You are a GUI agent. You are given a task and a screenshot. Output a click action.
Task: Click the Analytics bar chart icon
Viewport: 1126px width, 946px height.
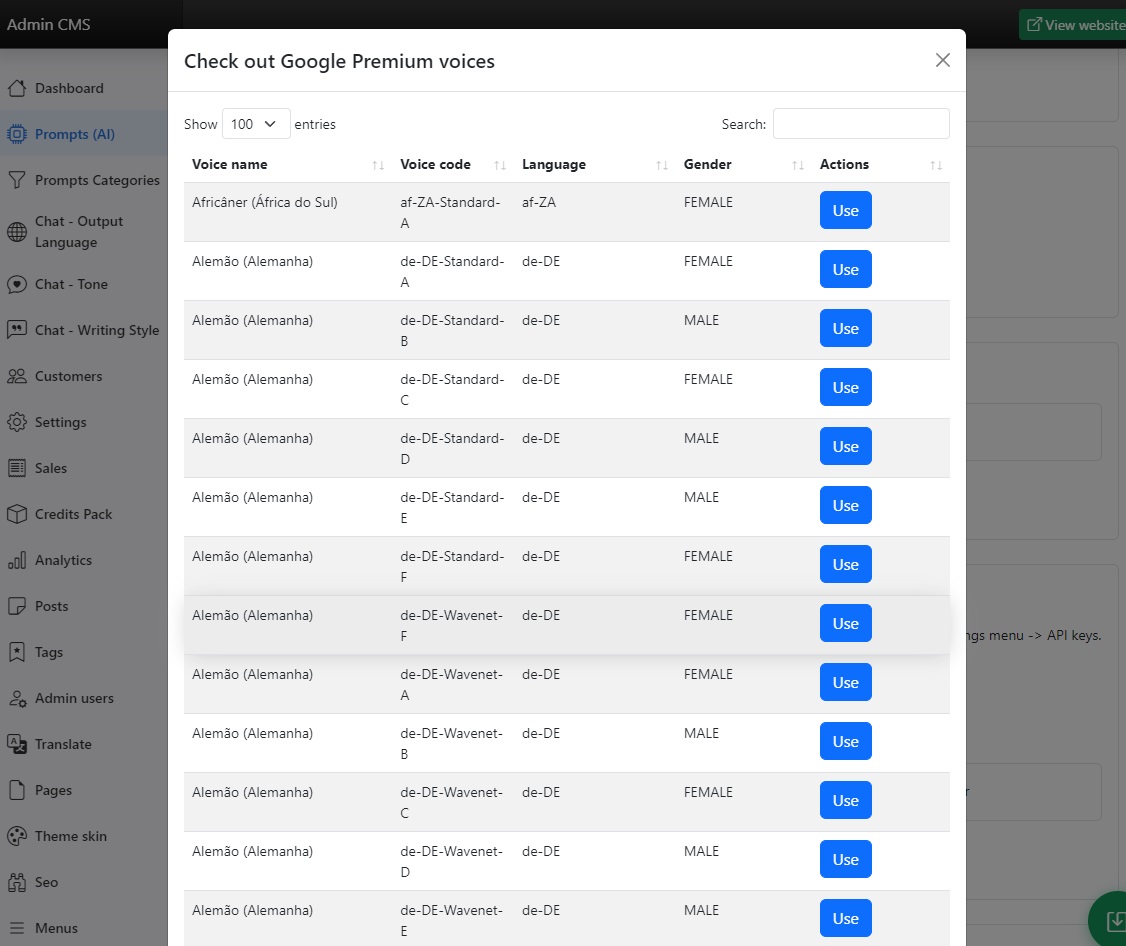[x=17, y=560]
